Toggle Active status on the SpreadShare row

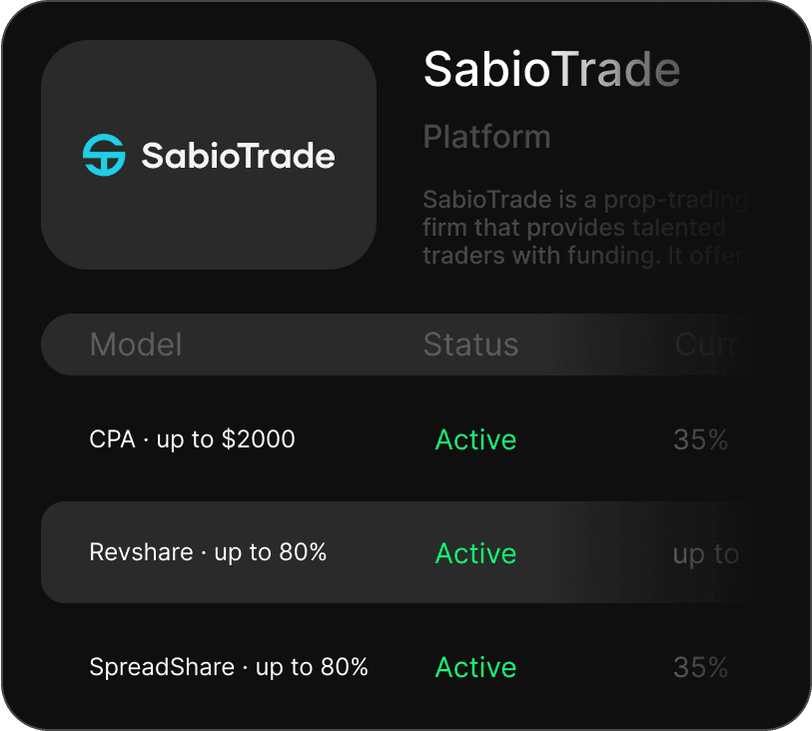[x=476, y=667]
